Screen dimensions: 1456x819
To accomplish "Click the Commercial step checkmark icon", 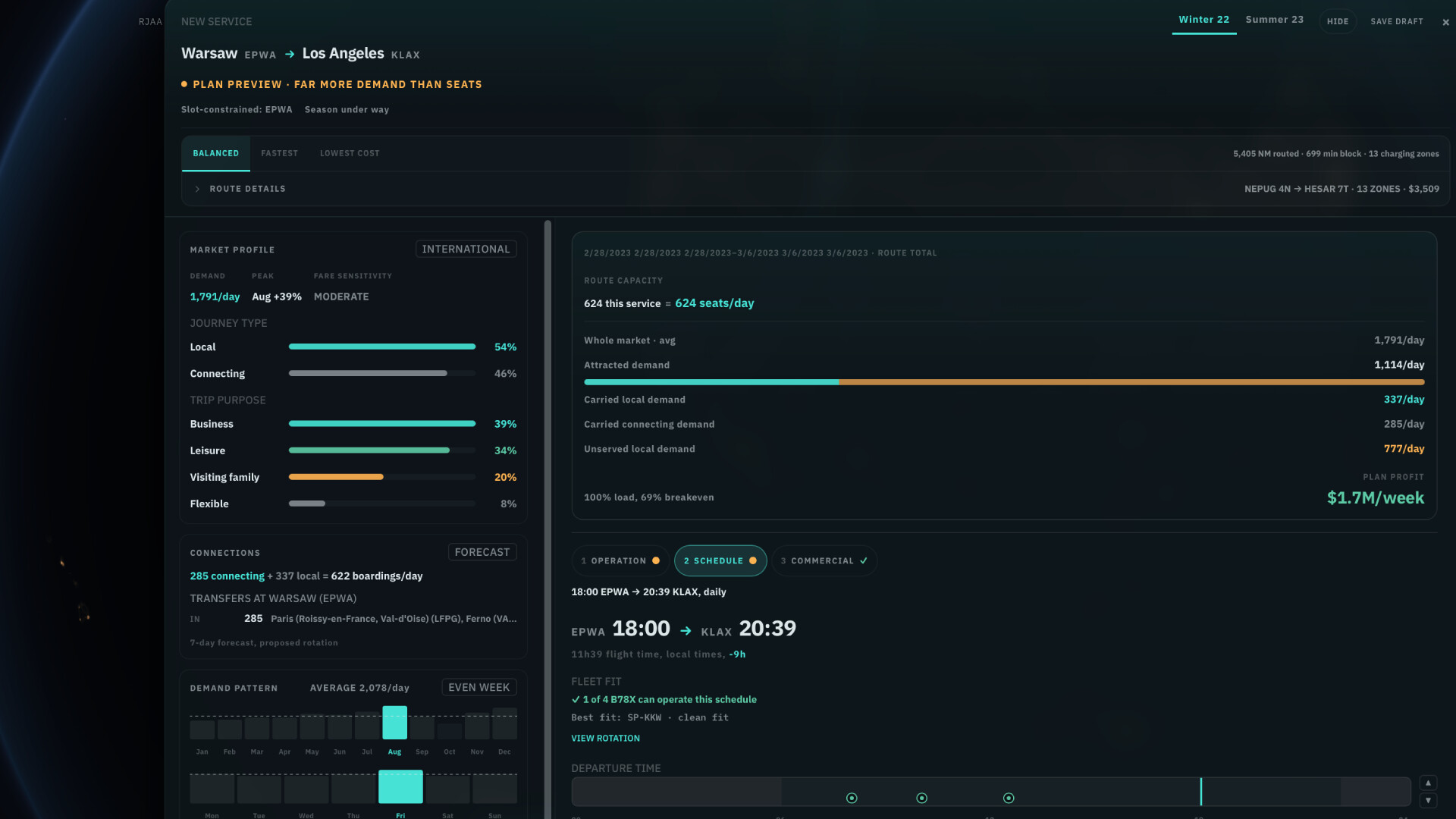I will (x=864, y=561).
